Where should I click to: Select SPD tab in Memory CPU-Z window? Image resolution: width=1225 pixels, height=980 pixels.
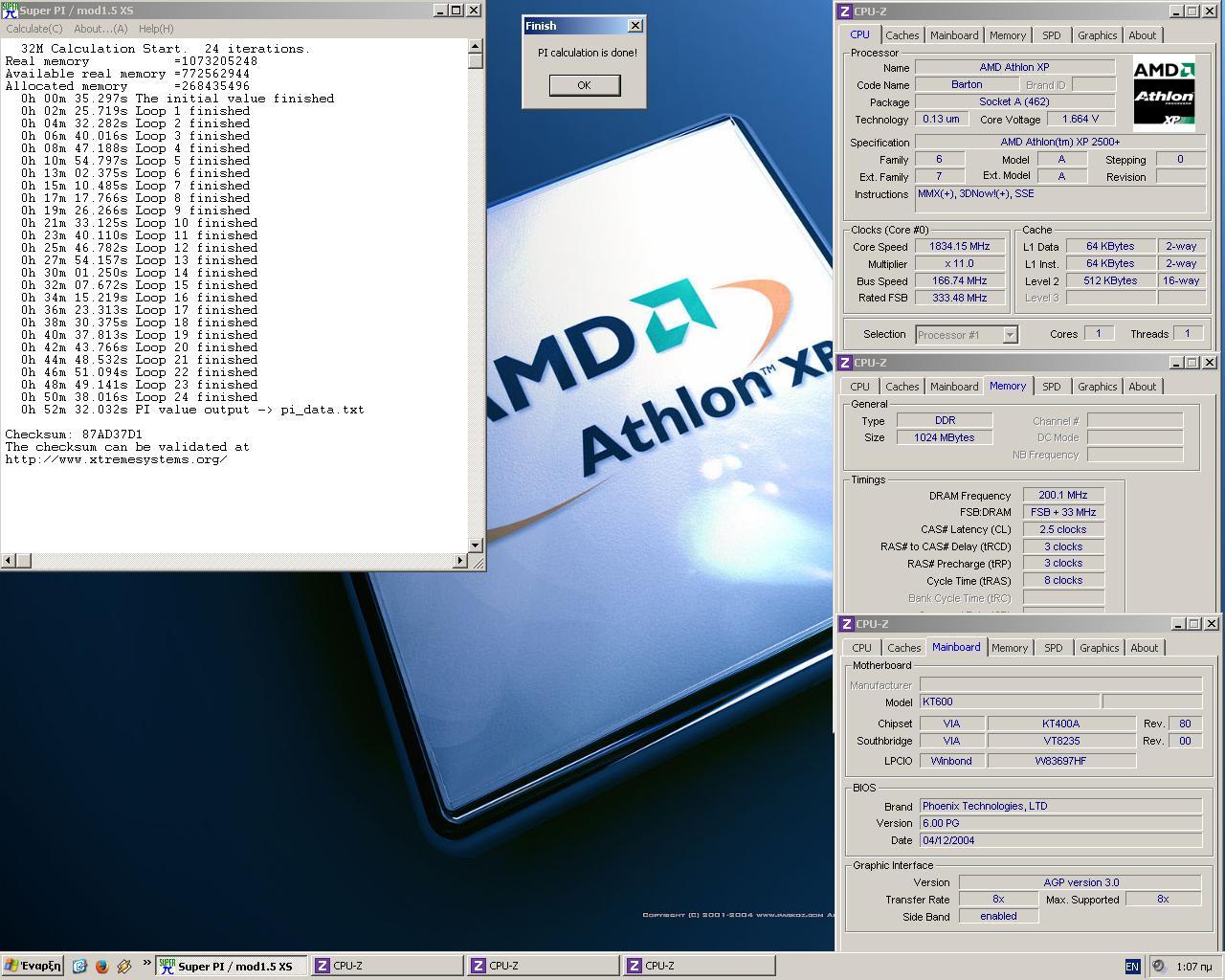coord(1051,387)
